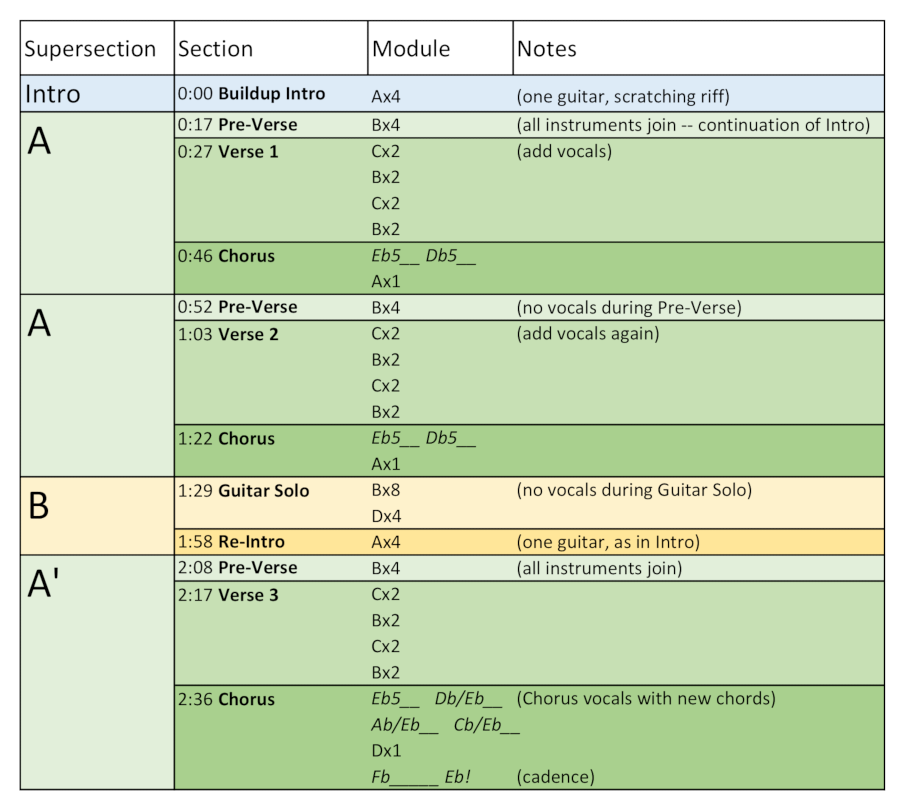Screen dimensions: 900x804
Task: Click the "Chorus vocals with new chords" note
Action: point(646,699)
